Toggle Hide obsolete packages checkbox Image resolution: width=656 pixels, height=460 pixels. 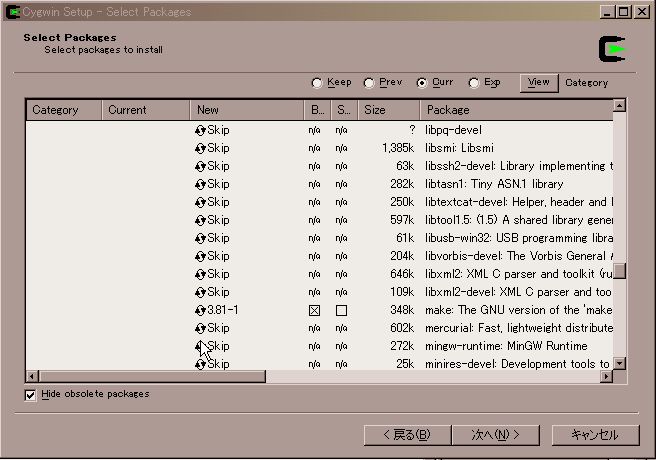30,395
